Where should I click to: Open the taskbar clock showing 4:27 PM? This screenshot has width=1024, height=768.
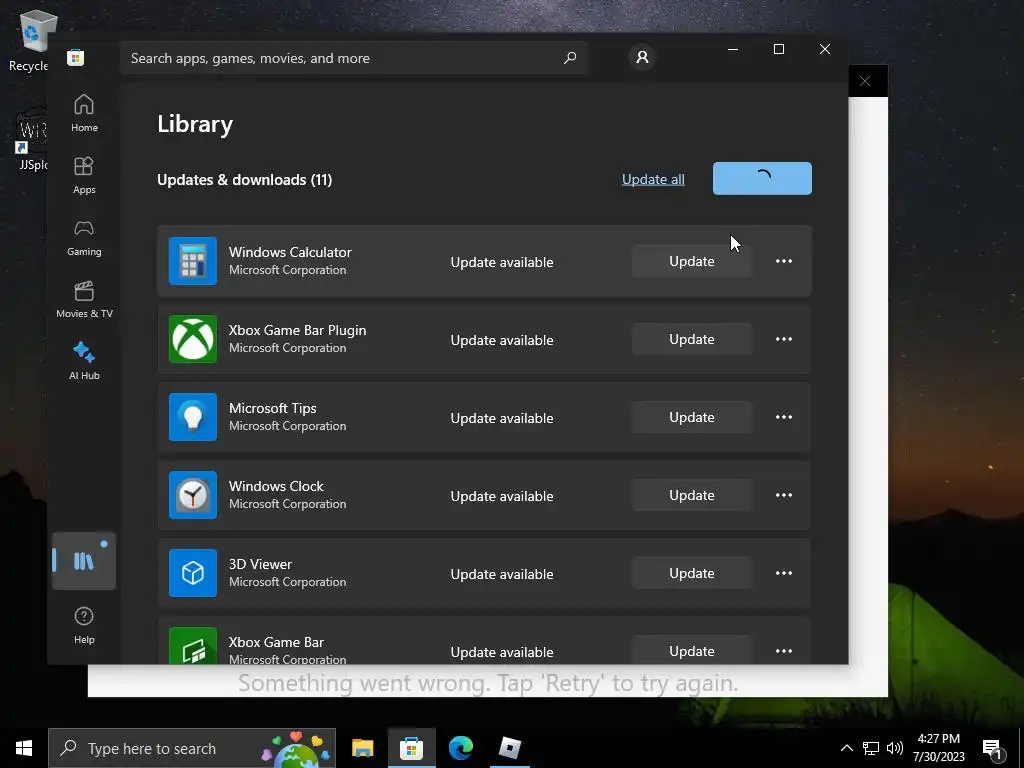point(938,748)
